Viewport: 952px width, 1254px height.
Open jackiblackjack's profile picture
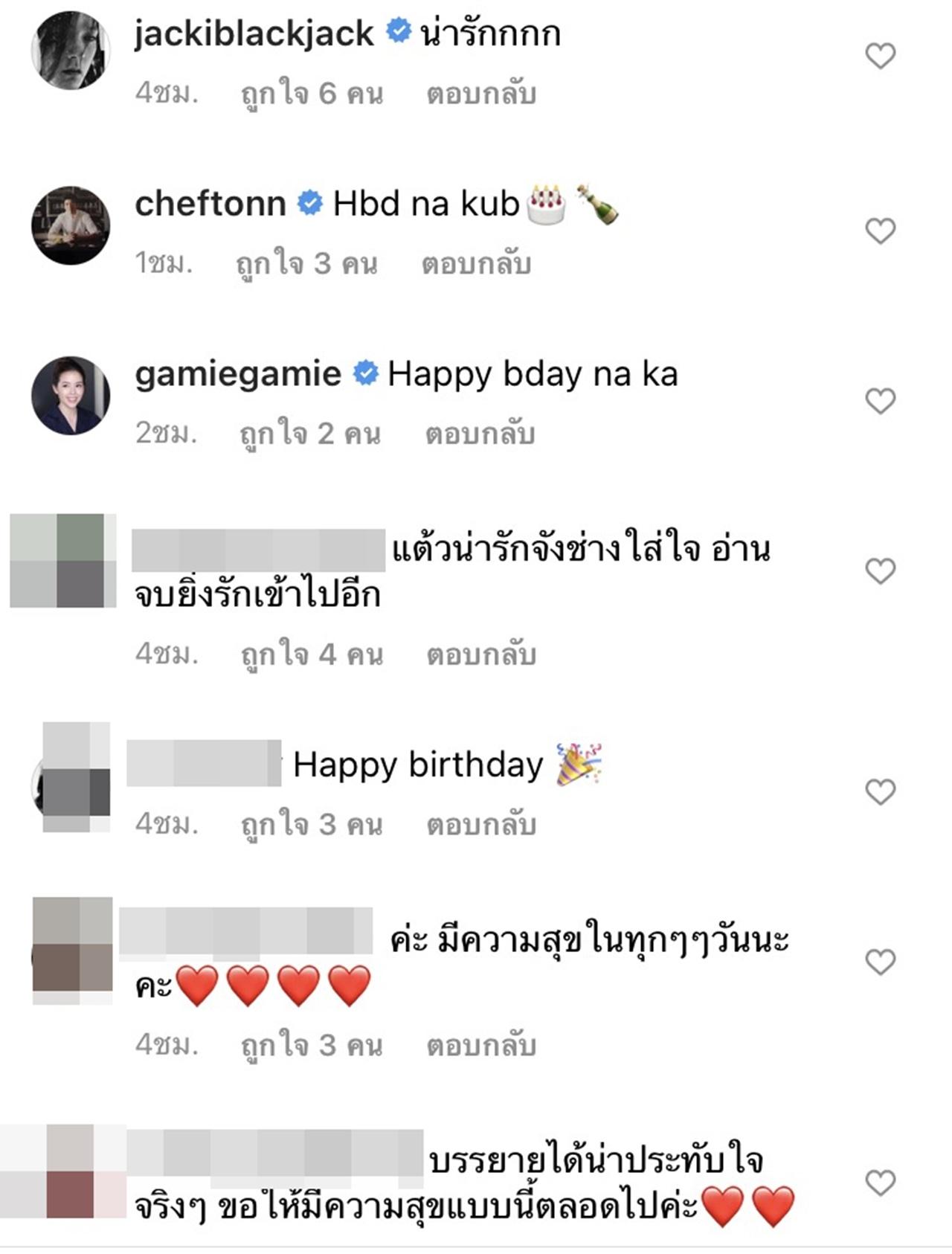[71, 51]
